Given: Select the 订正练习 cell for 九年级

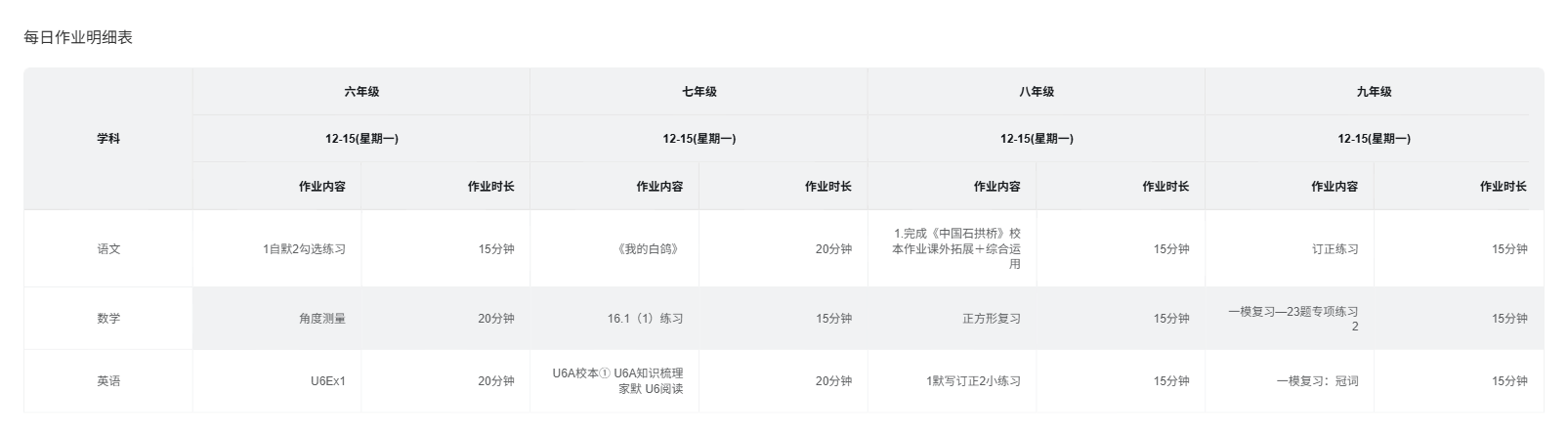Looking at the screenshot, I should (1335, 249).
